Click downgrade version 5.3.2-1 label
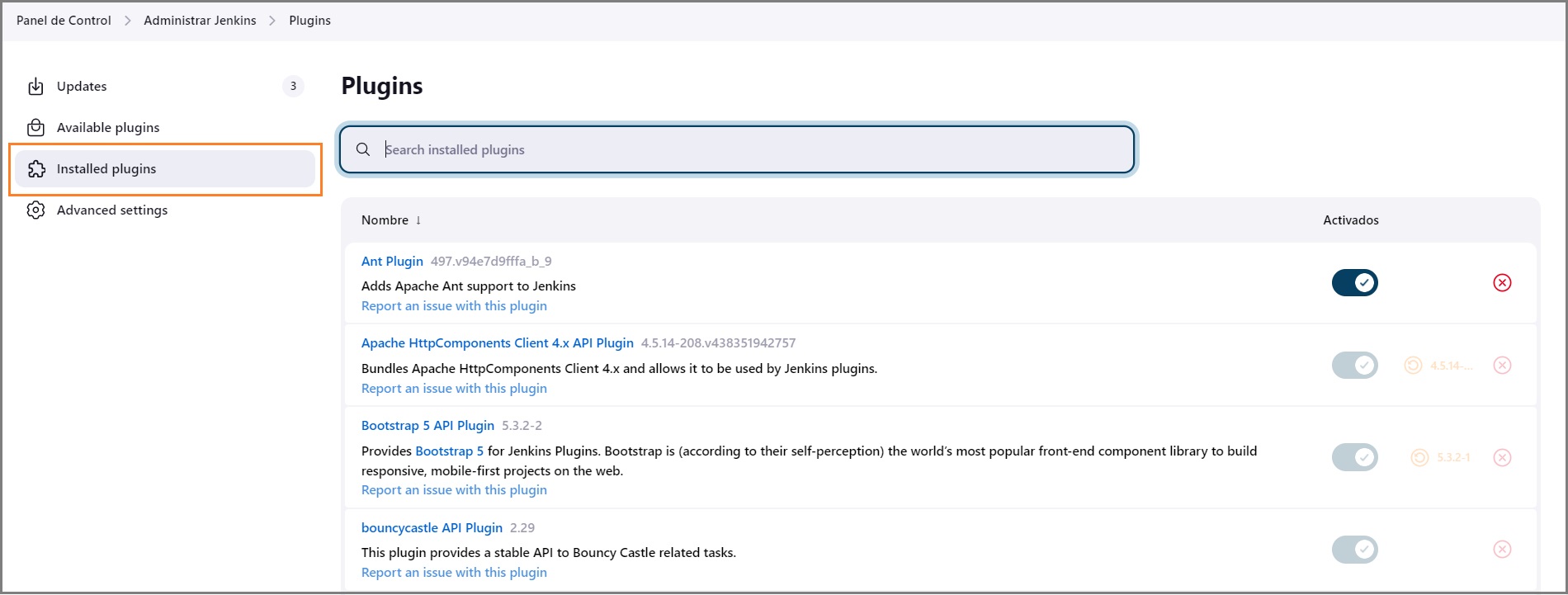1568x595 pixels. click(1453, 457)
